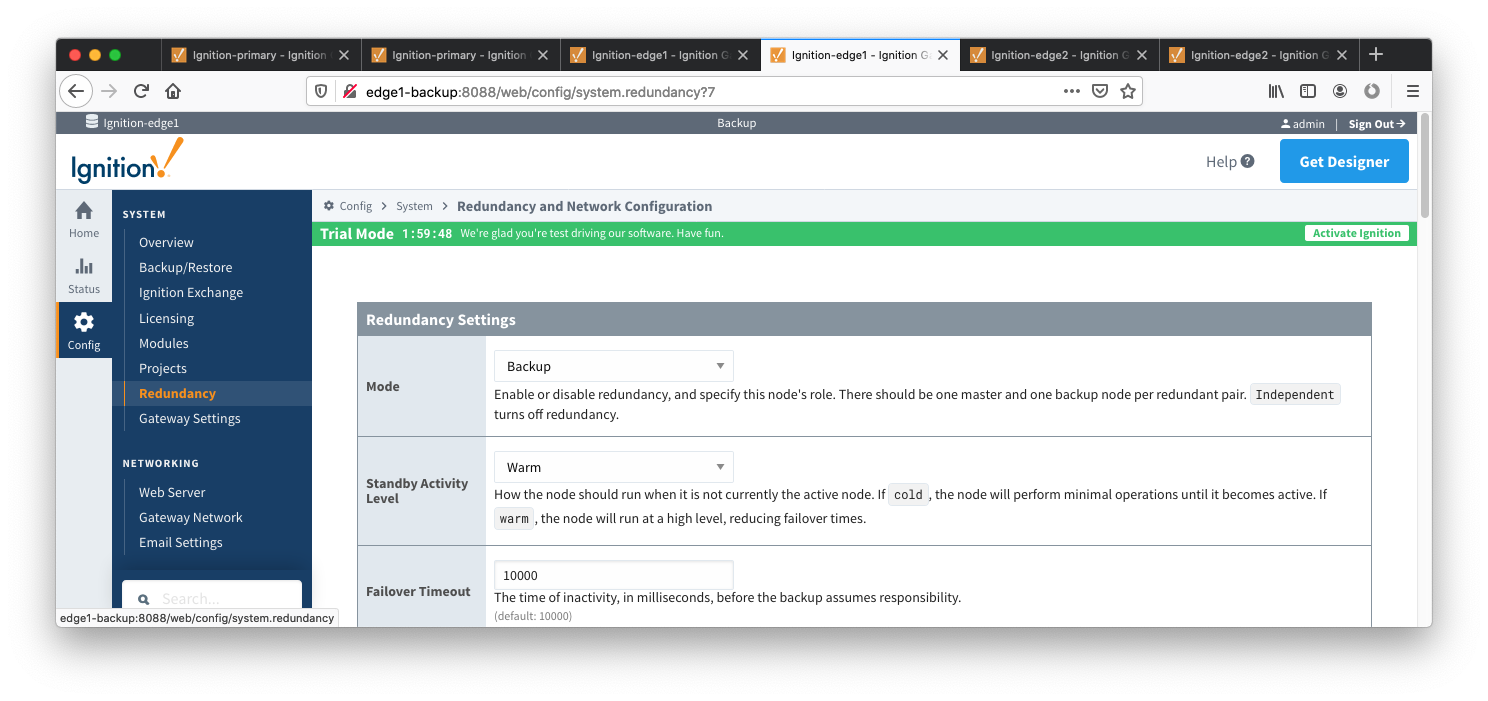Image resolution: width=1488 pixels, height=701 pixels.
Task: Open Email Settings under Networking
Action: pos(181,542)
